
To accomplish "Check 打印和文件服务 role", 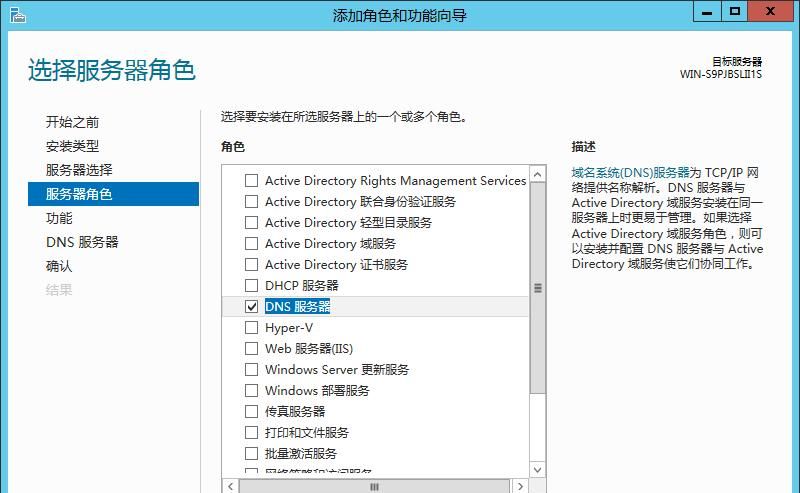I will point(252,432).
